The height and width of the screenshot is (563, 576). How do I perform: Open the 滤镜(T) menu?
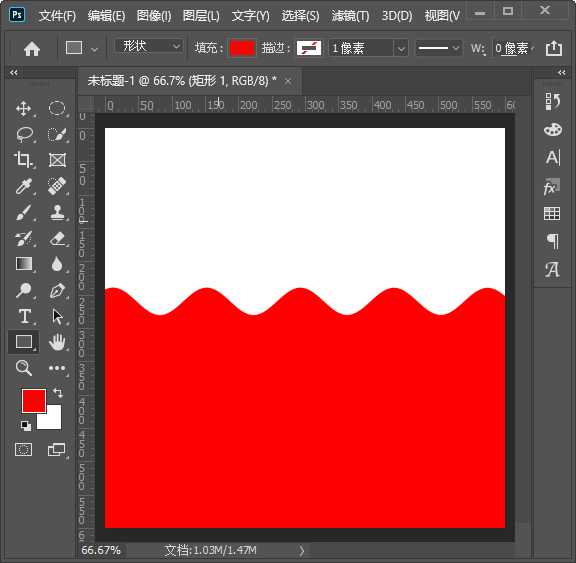pyautogui.click(x=350, y=16)
